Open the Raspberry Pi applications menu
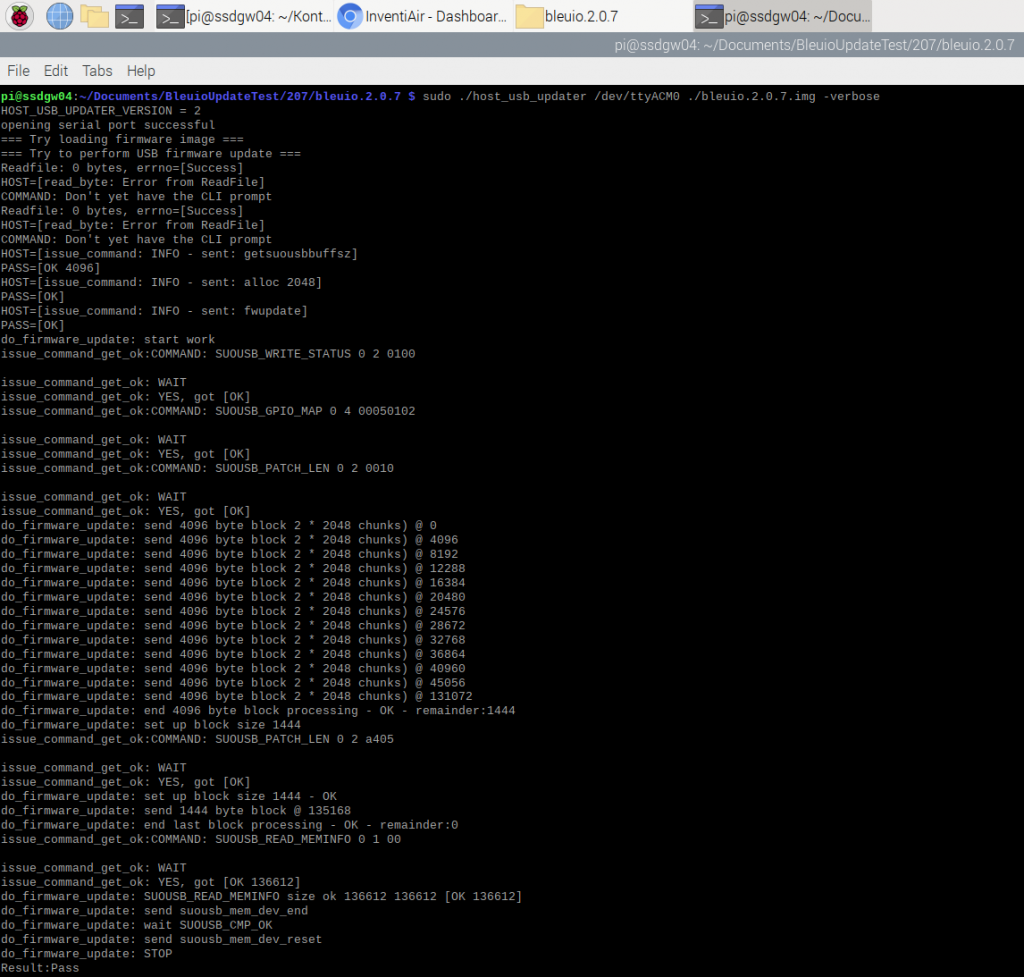The height and width of the screenshot is (977, 1024). tap(20, 16)
